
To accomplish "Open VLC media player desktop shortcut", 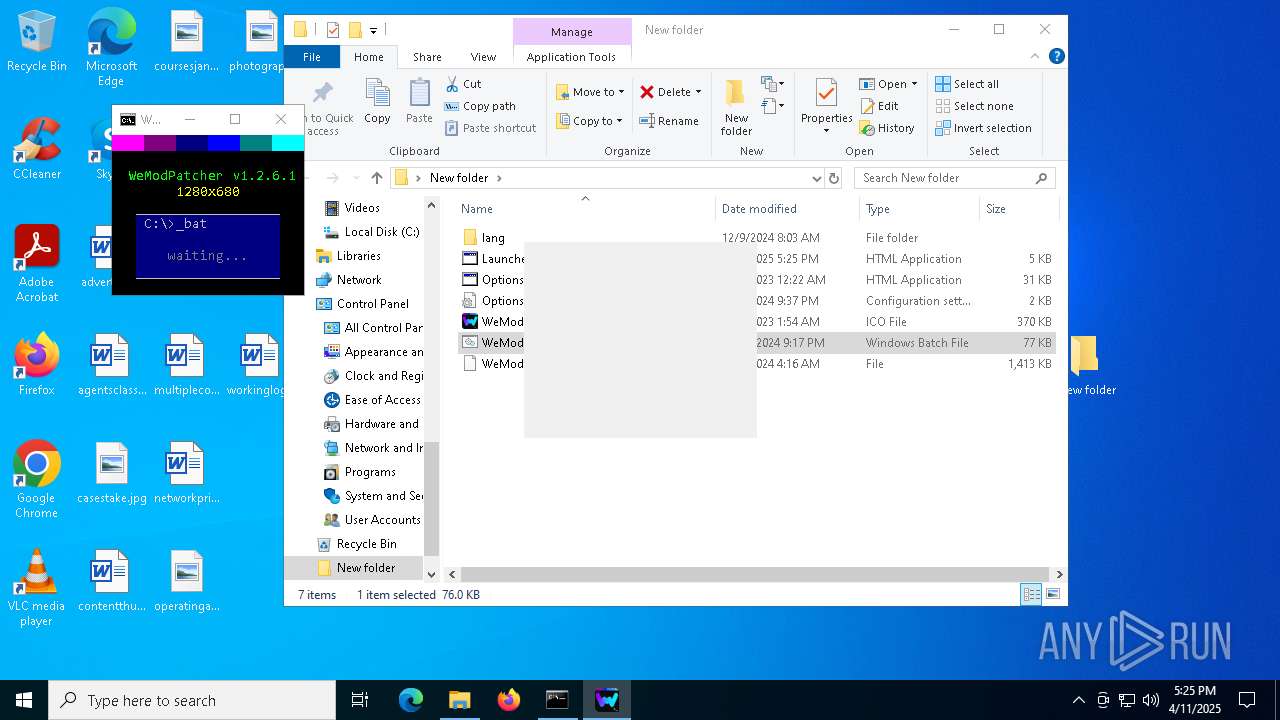I will point(36,588).
